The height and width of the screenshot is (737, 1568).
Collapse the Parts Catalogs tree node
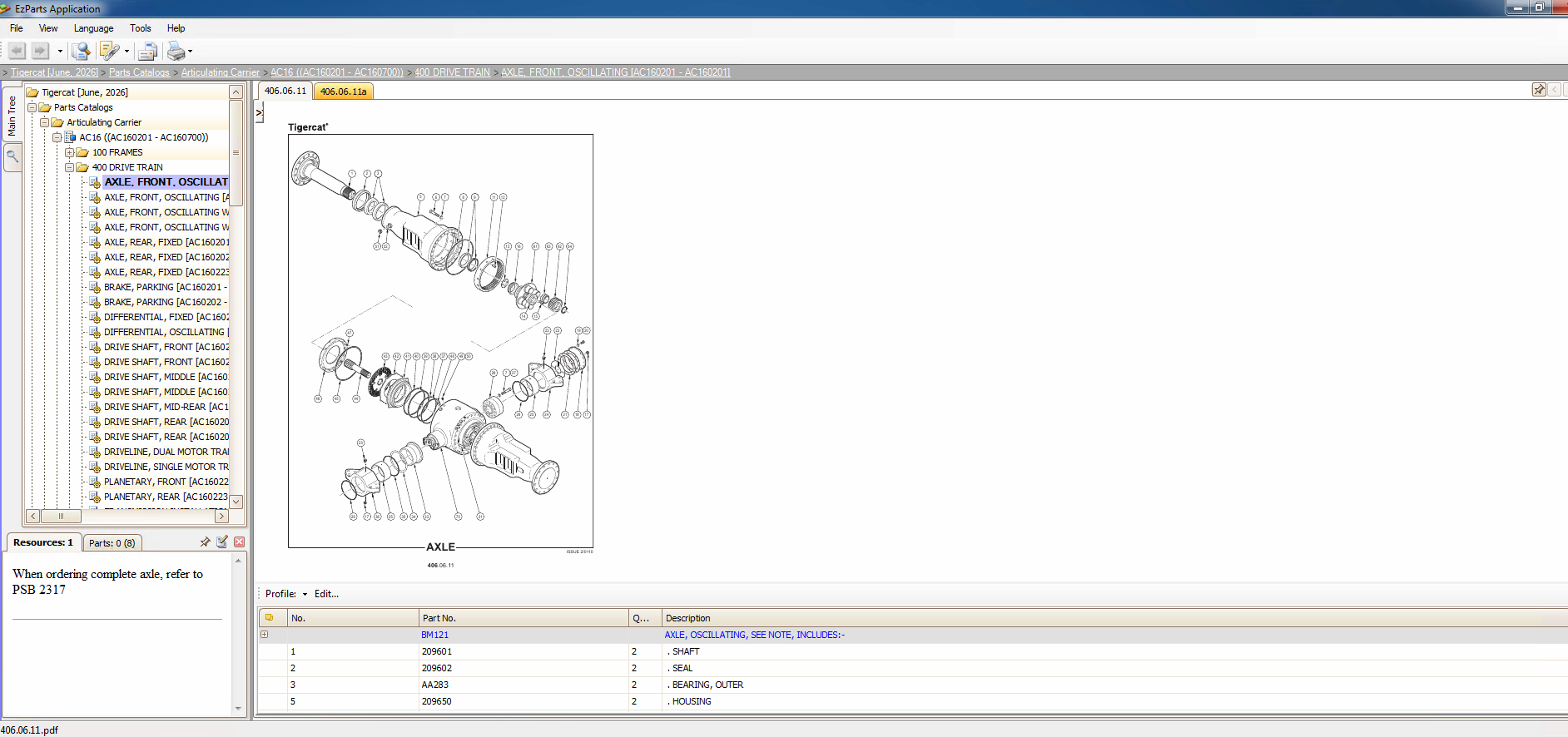pyautogui.click(x=32, y=107)
